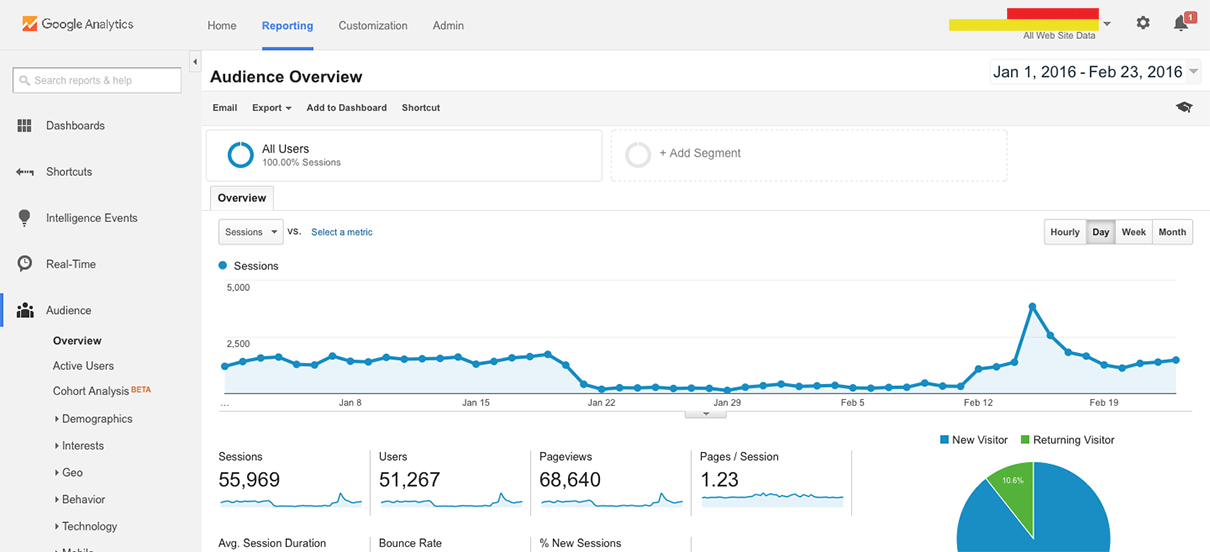Click in the Search reports & help field
The width and height of the screenshot is (1210, 552).
coord(97,81)
